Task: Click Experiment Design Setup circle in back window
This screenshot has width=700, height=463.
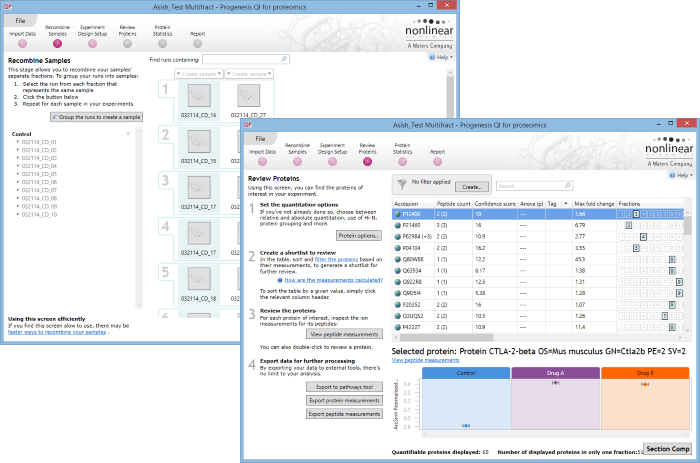Action: [x=92, y=43]
